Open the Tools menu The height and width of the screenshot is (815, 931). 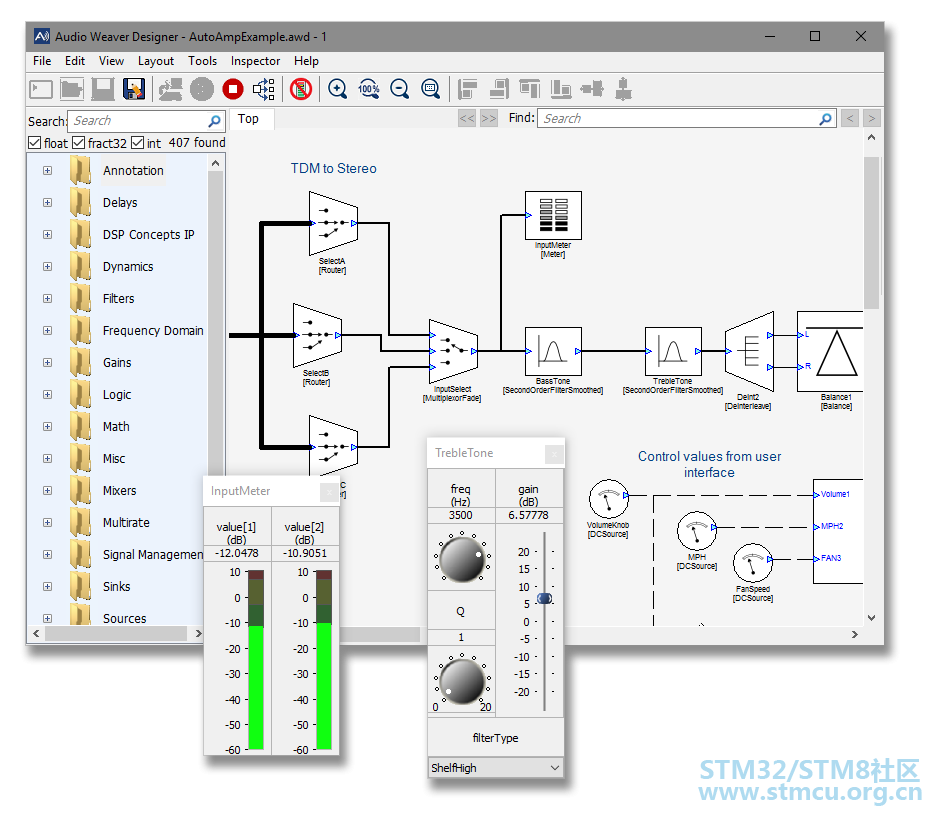[202, 61]
